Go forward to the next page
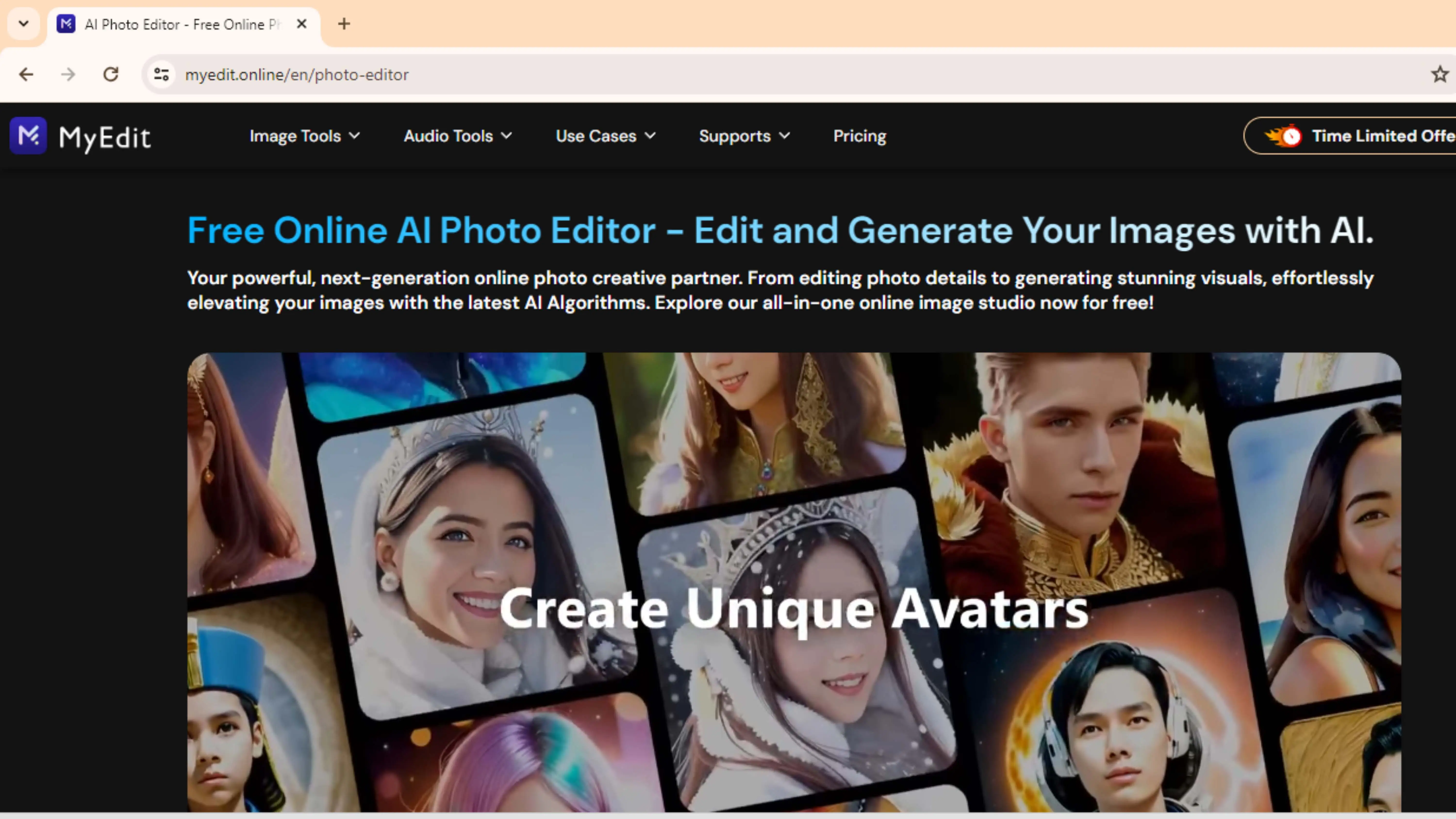Image resolution: width=1456 pixels, height=819 pixels. pyautogui.click(x=68, y=74)
